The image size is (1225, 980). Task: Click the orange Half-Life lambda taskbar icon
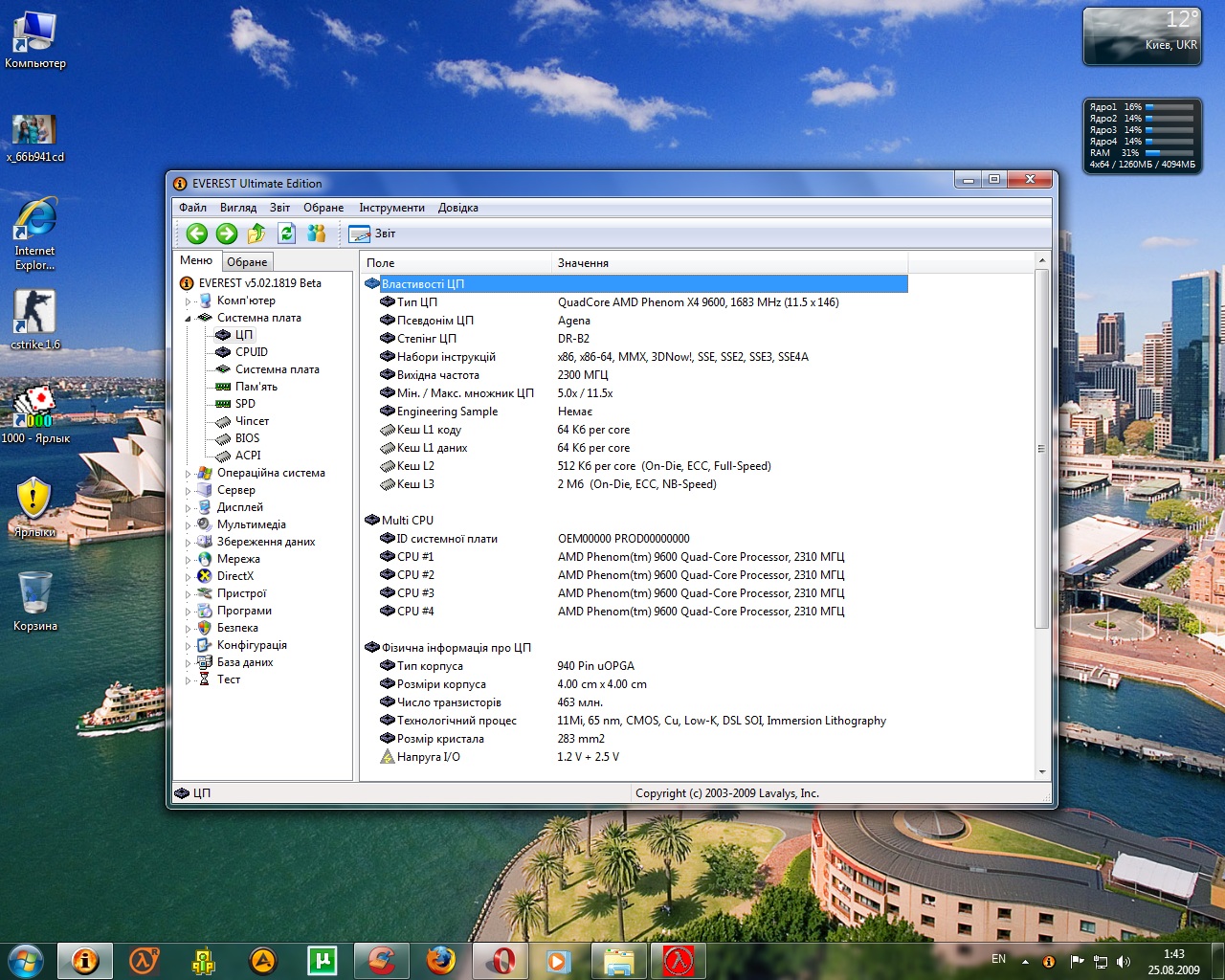(x=144, y=960)
